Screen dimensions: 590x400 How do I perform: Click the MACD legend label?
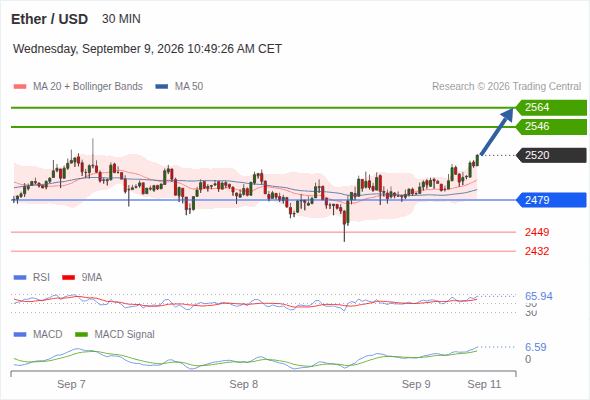click(x=48, y=334)
